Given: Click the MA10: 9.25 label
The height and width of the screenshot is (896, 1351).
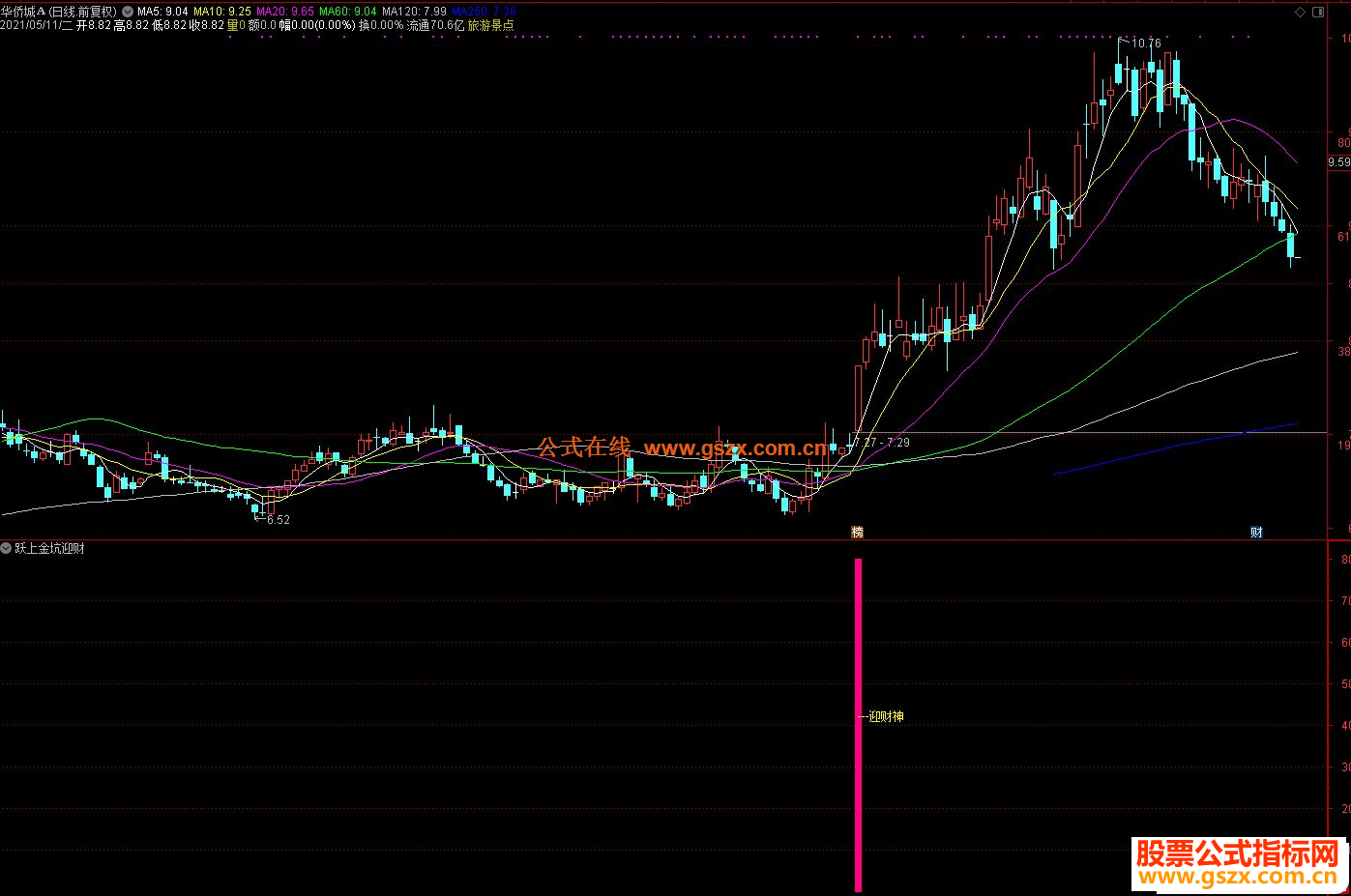Looking at the screenshot, I should tap(222, 12).
